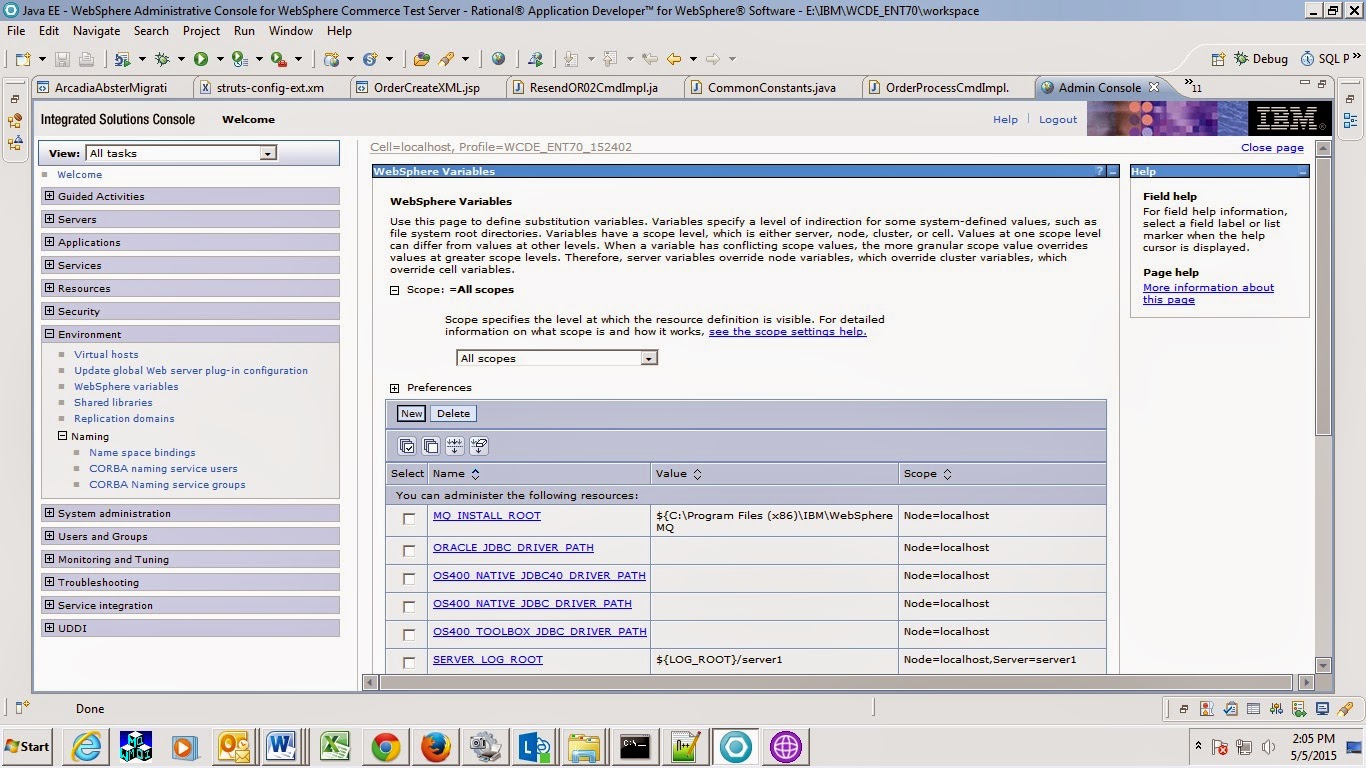Click the Select All items icon in table toolbar
This screenshot has height=768, width=1366.
(407, 446)
